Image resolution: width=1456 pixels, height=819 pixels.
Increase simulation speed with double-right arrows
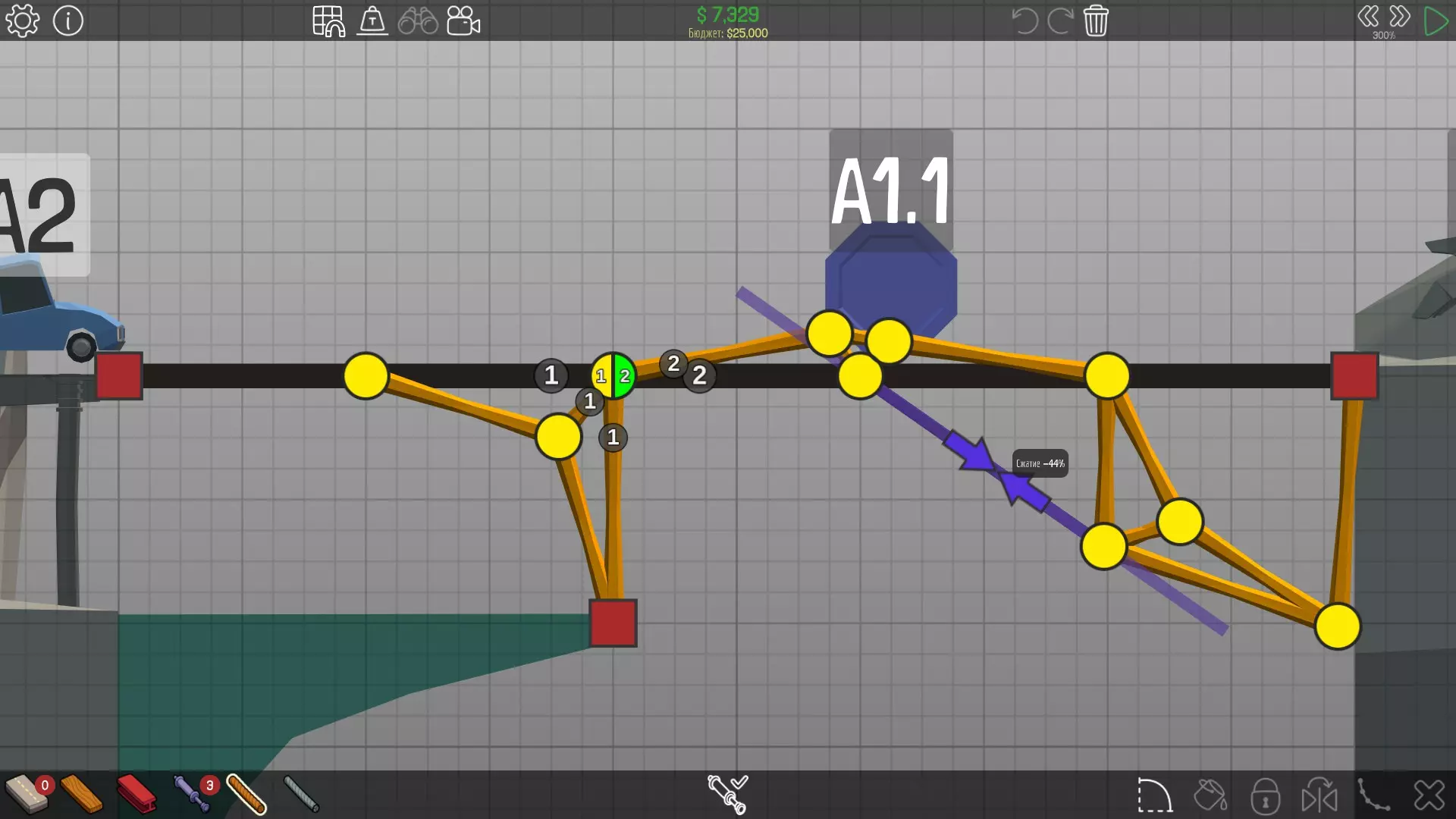click(1399, 16)
